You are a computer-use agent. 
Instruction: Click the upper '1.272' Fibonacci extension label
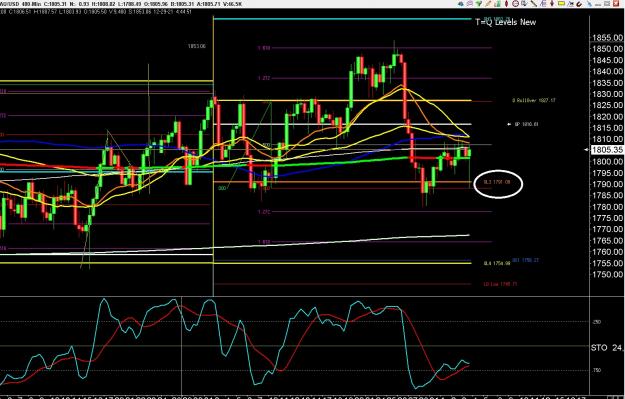point(264,78)
